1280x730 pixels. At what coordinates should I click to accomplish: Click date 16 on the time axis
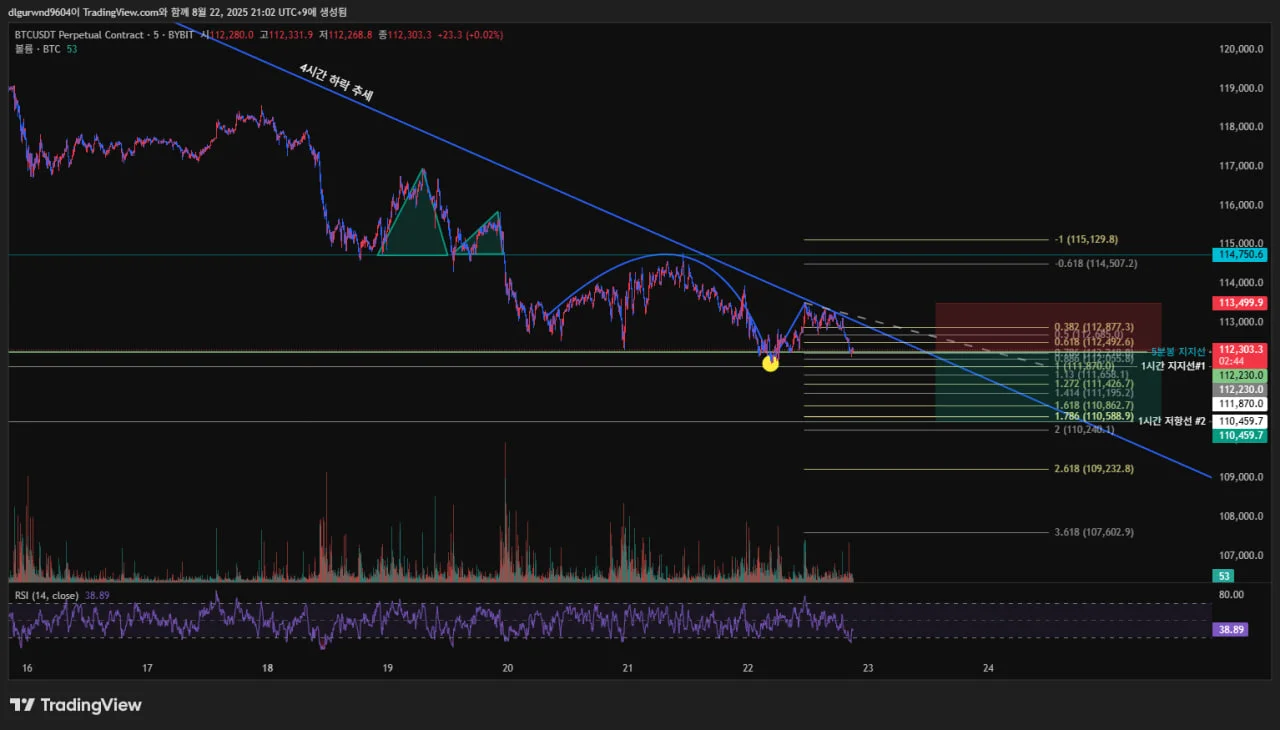pos(27,668)
